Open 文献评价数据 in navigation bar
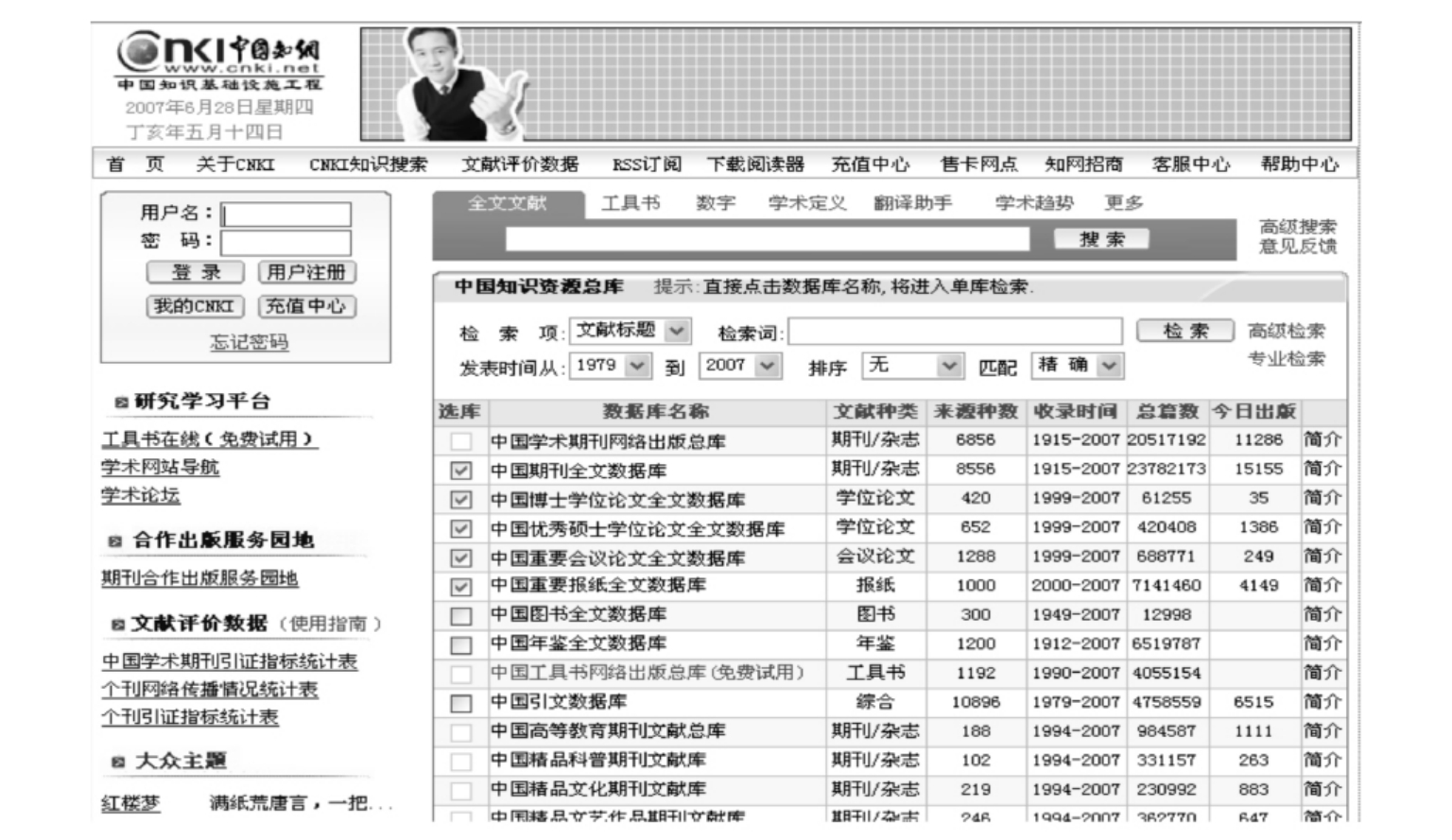1452x840 pixels. coord(520,164)
